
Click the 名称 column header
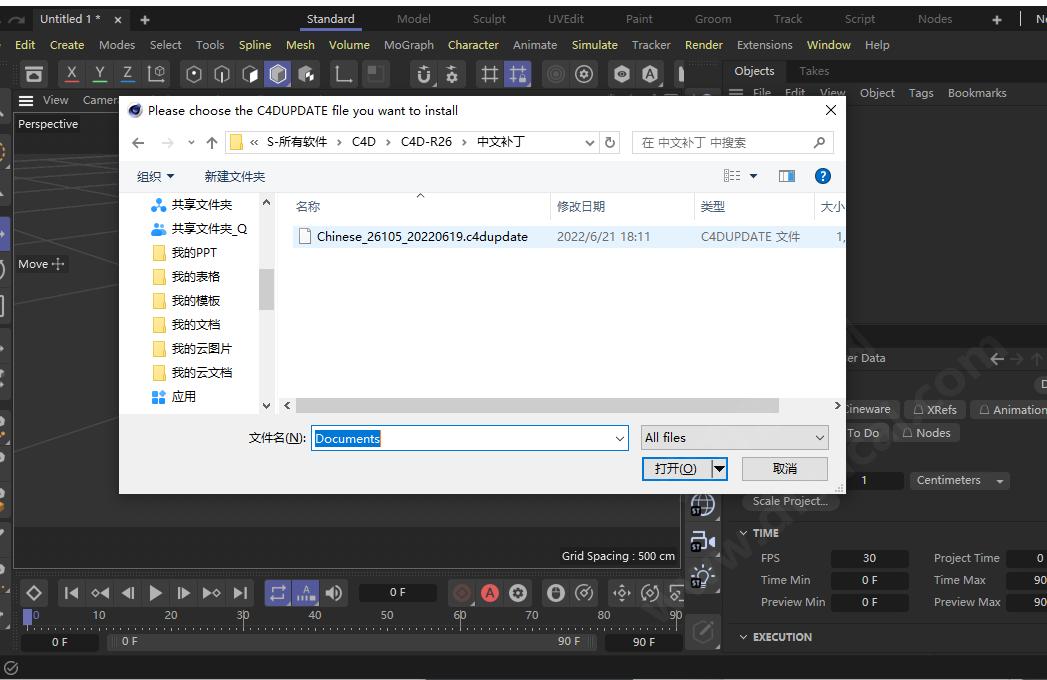[x=308, y=206]
